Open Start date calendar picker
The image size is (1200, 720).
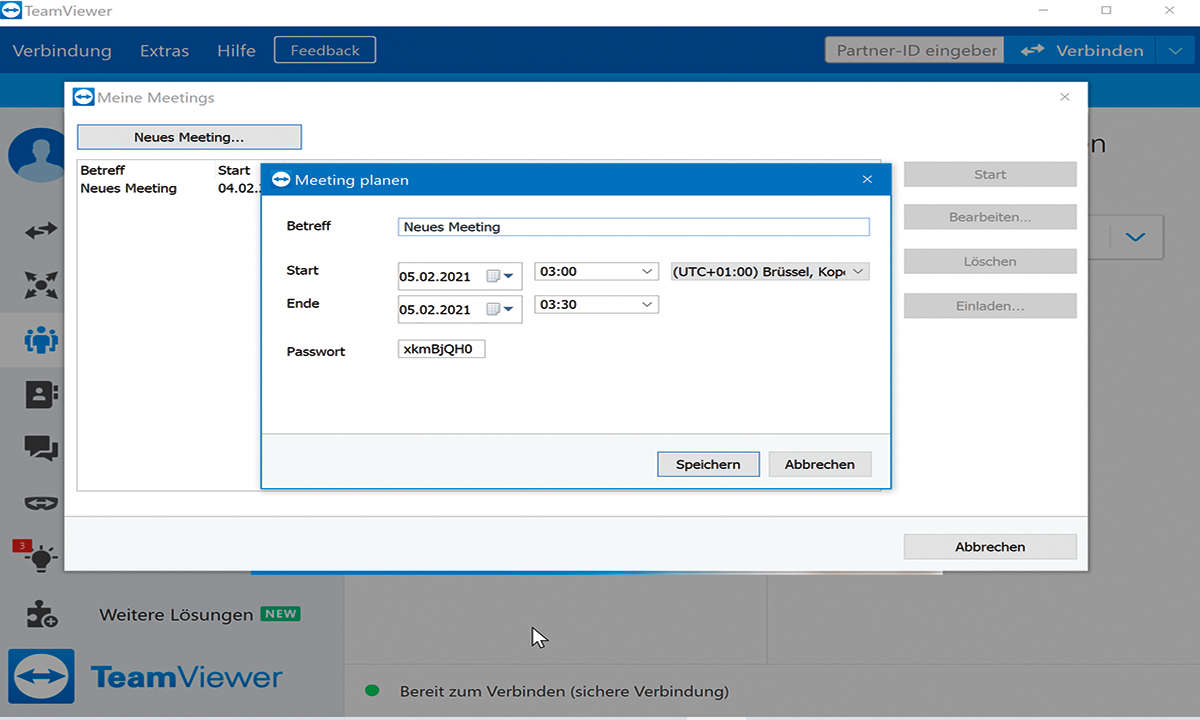[499, 276]
